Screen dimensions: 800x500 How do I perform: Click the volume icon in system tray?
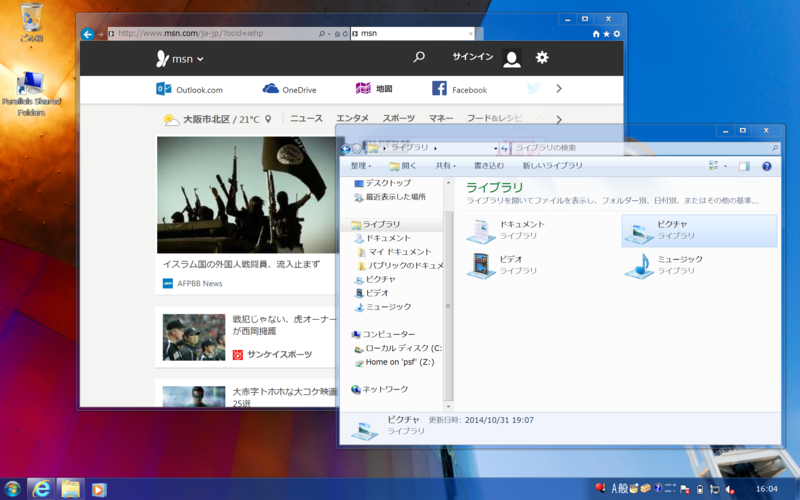(x=730, y=489)
